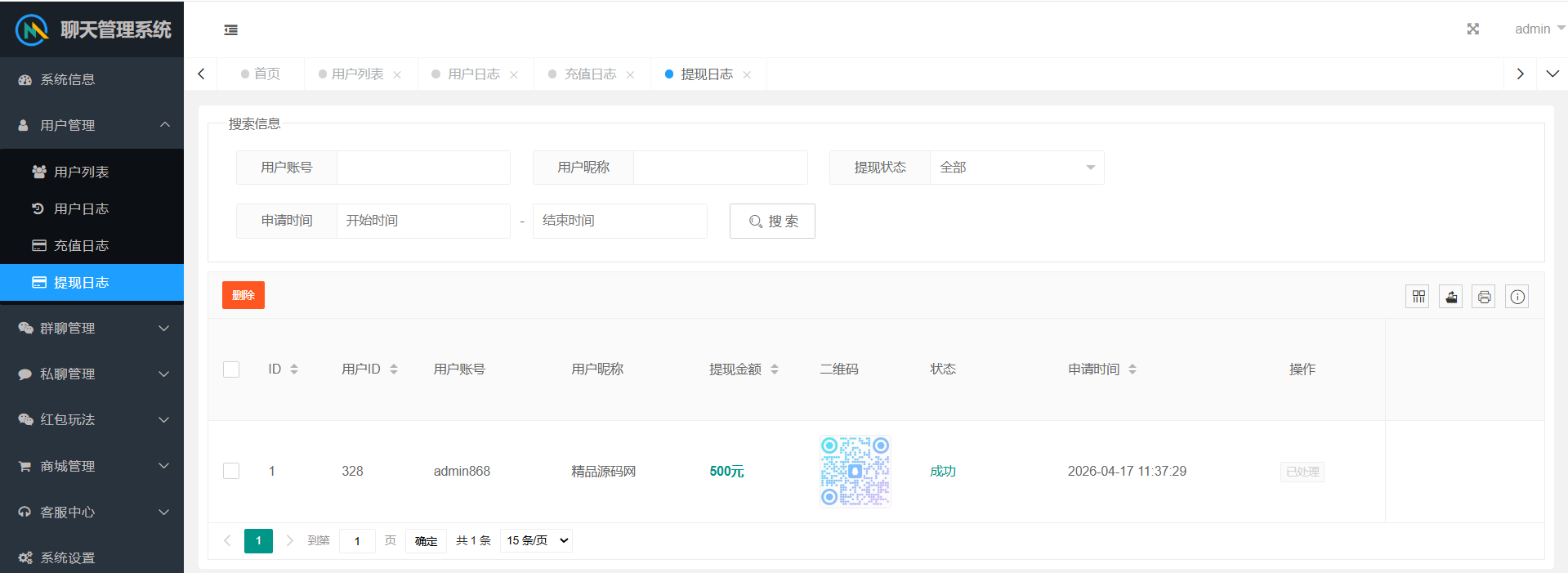Click the sidebar collapse menu icon

coord(231,30)
